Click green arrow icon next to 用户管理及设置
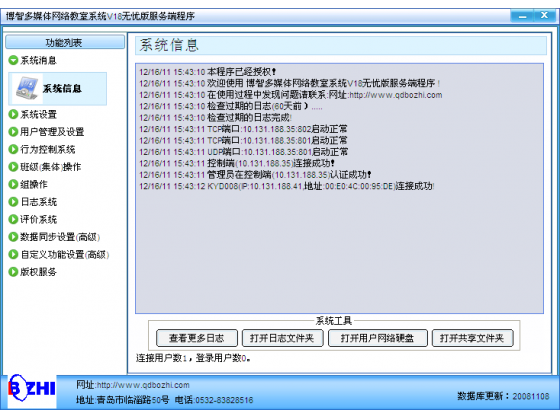Screen dimensions: 560x420 tap(13, 132)
